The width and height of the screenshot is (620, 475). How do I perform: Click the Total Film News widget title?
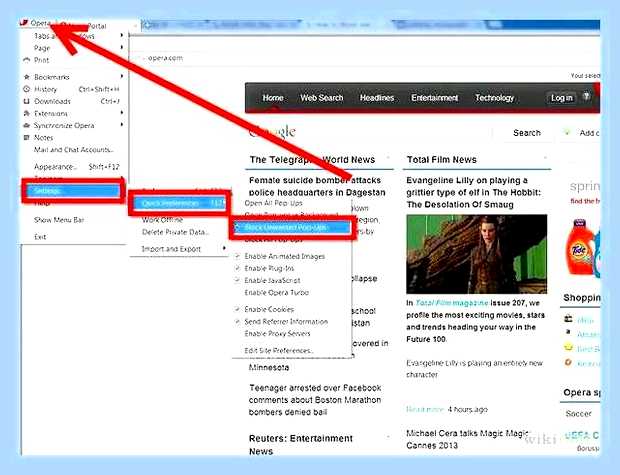click(x=442, y=160)
